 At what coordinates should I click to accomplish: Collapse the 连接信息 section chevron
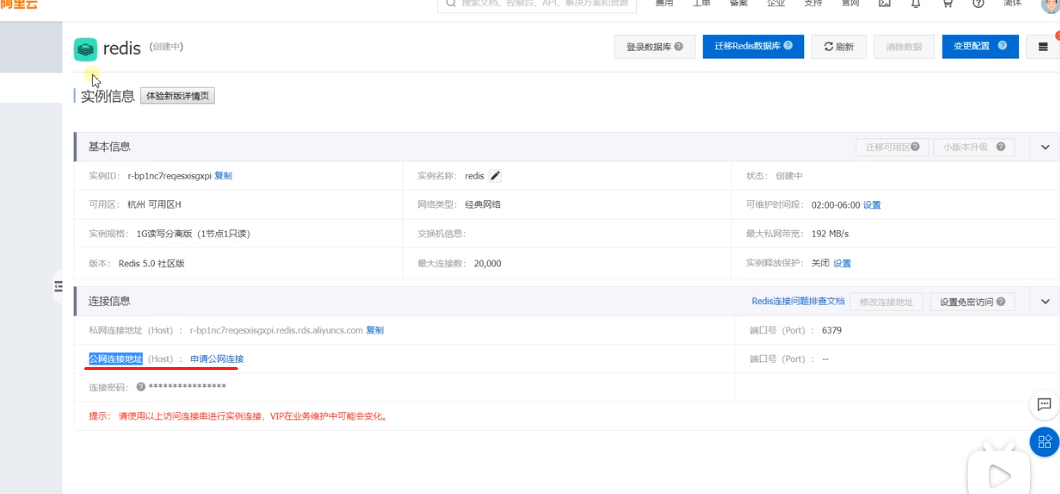coord(1045,301)
